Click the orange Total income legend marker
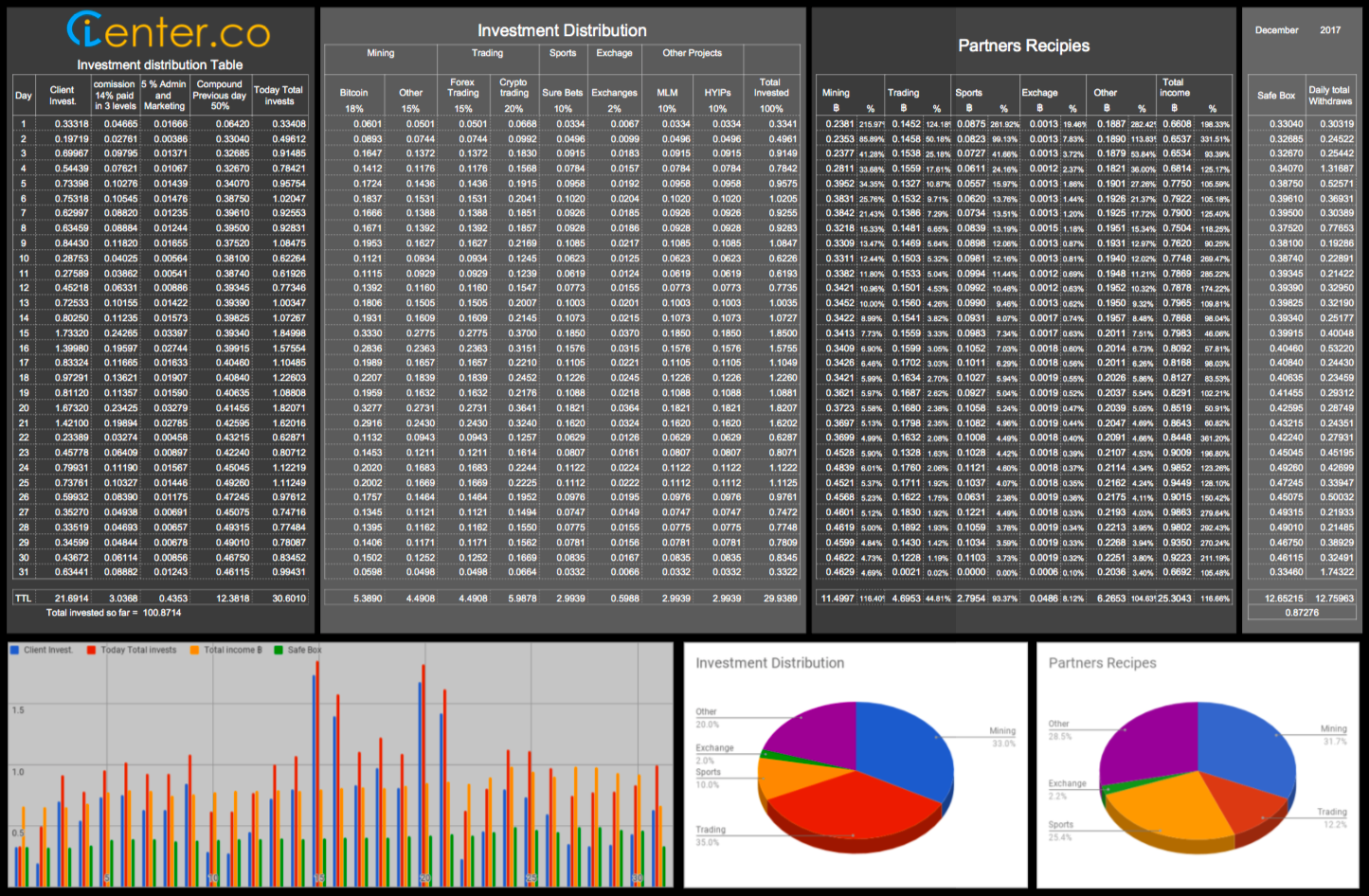1369x896 pixels. (x=194, y=650)
